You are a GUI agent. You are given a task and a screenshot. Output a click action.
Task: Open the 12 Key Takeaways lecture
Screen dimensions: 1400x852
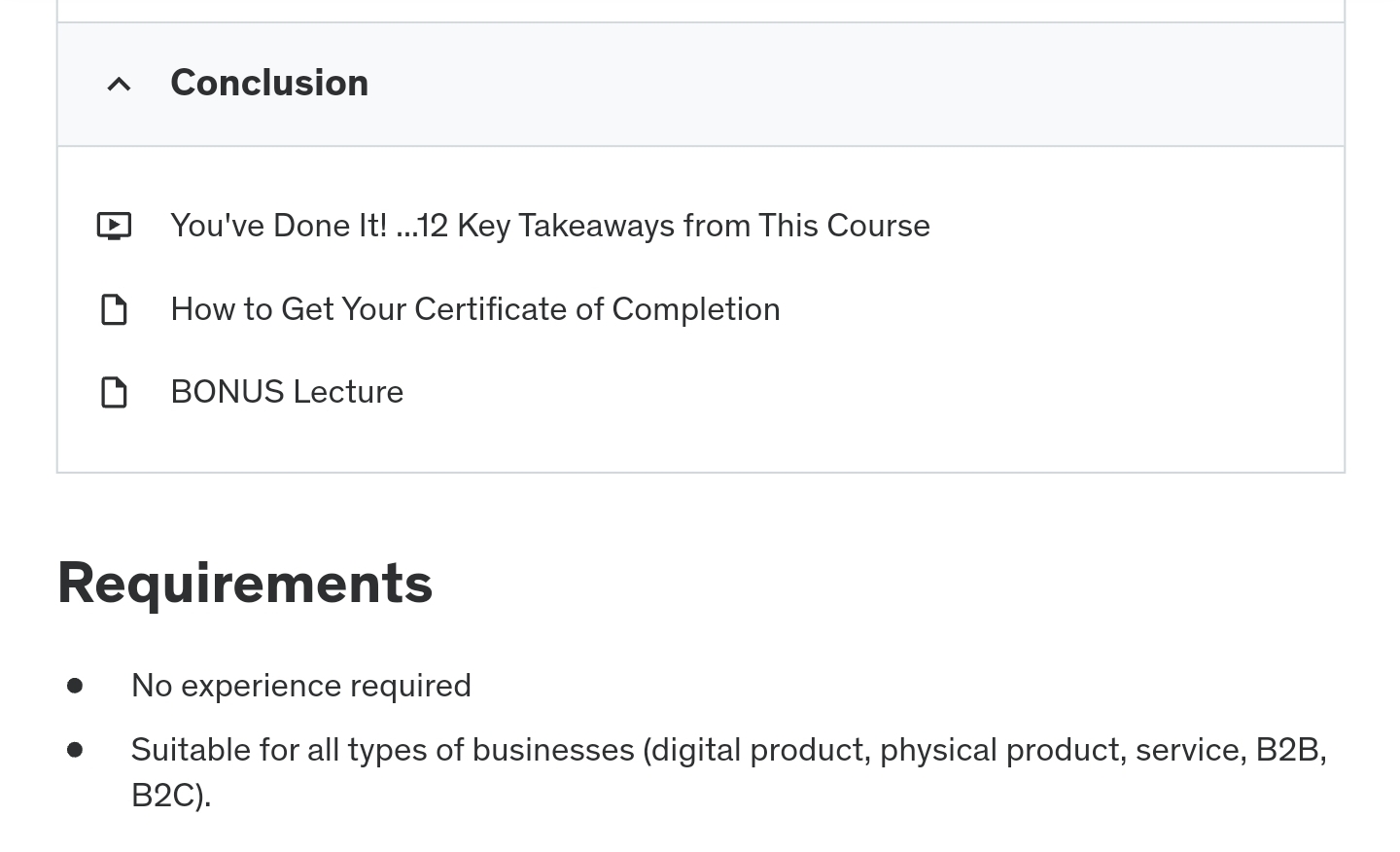pos(549,226)
